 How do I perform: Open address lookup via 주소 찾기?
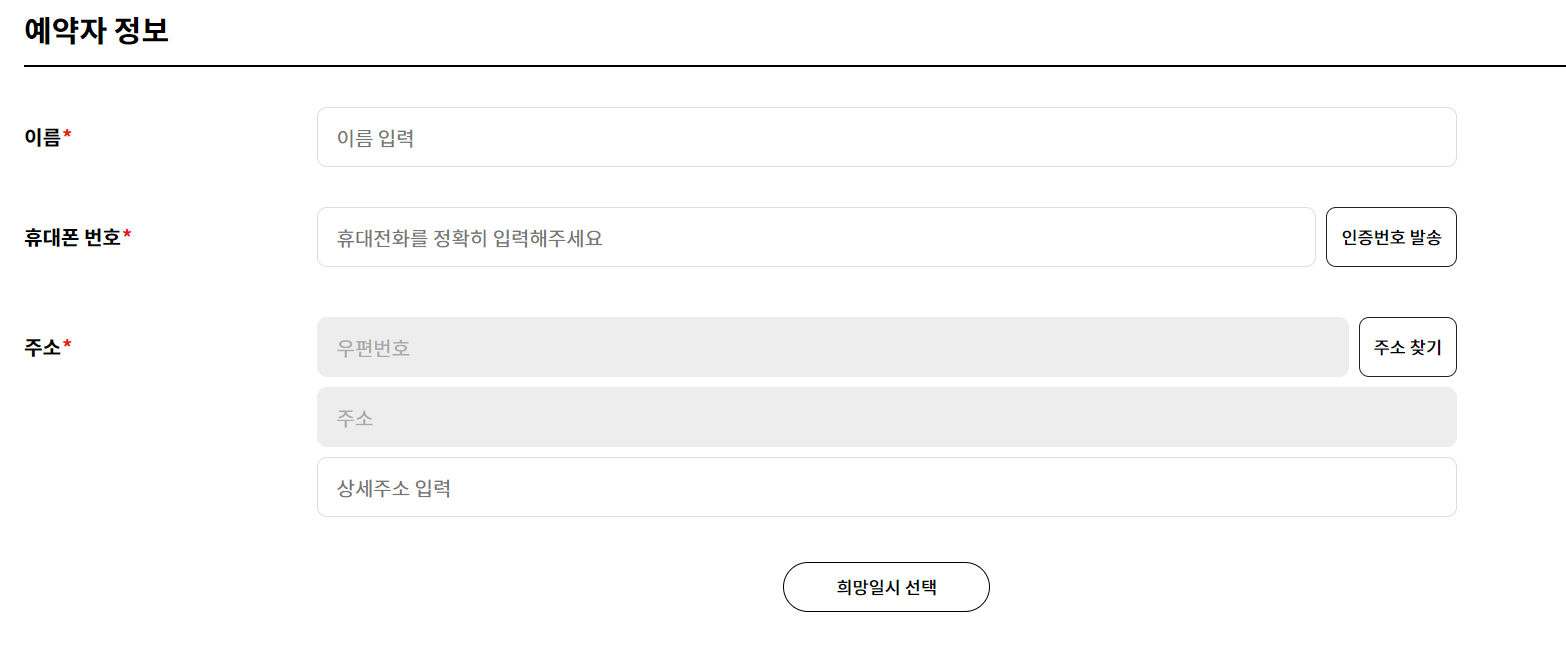(1407, 347)
